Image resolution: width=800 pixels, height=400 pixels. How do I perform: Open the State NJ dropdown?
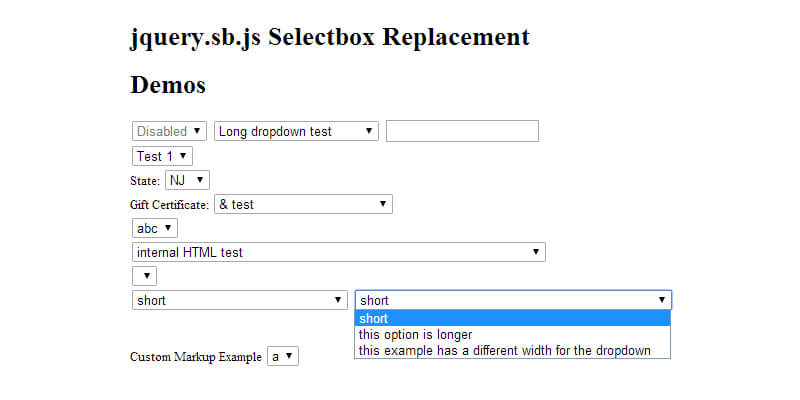(187, 180)
